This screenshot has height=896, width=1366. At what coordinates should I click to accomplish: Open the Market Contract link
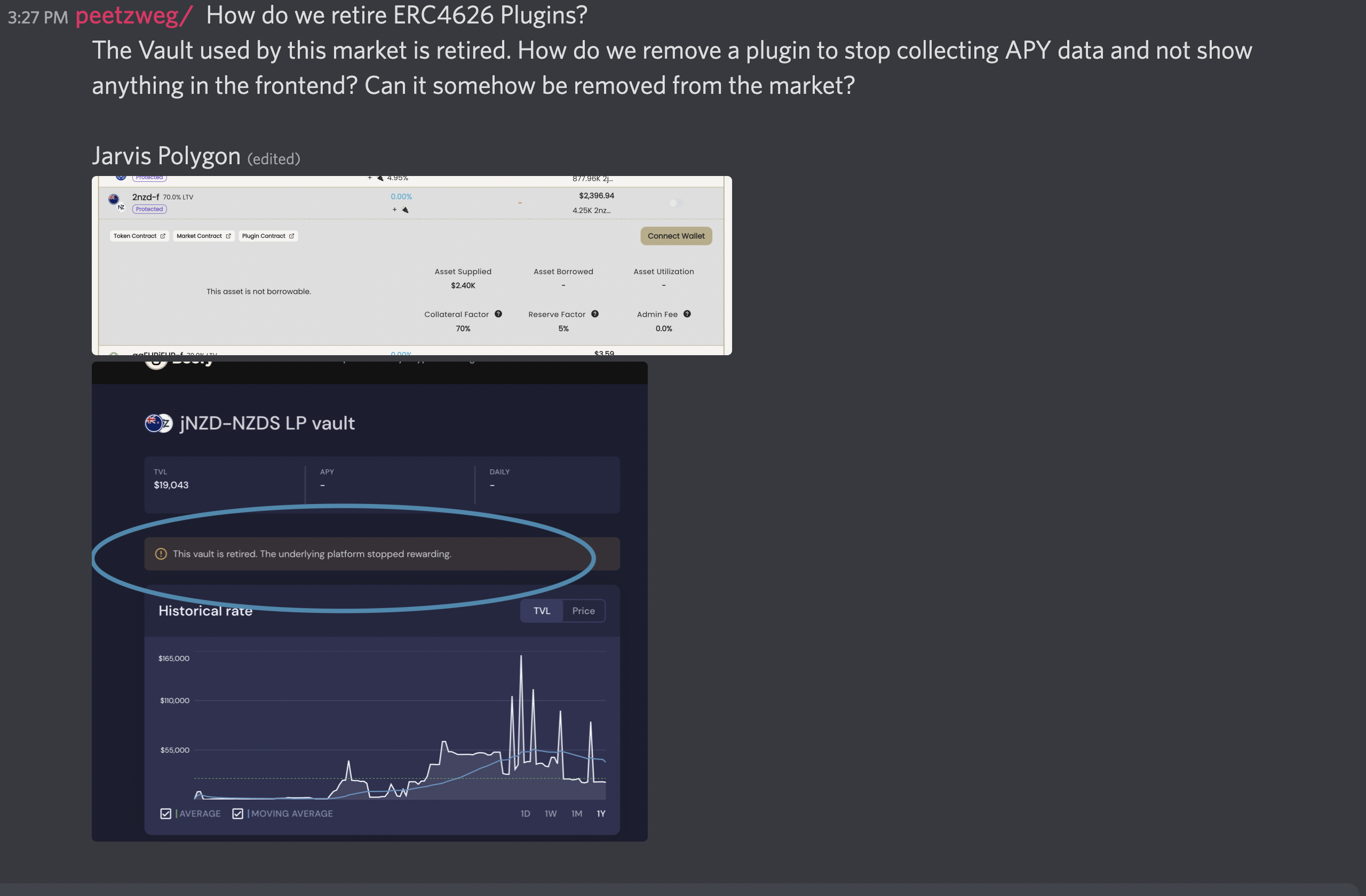204,236
